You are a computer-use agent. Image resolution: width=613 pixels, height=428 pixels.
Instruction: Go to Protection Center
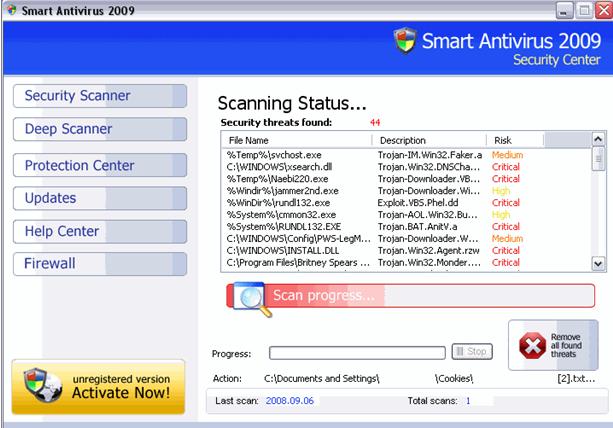click(100, 165)
